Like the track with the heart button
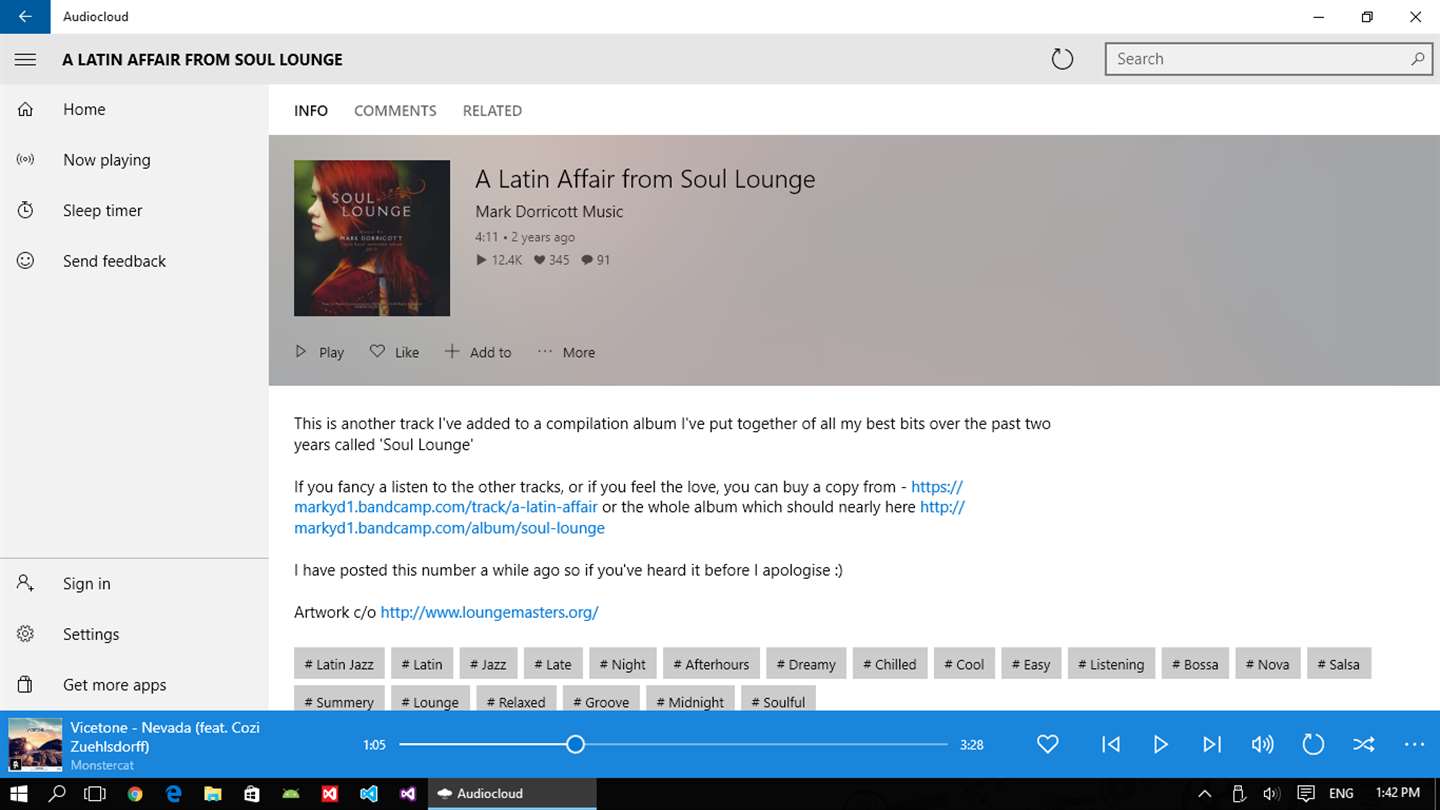This screenshot has width=1440, height=810. [x=394, y=352]
